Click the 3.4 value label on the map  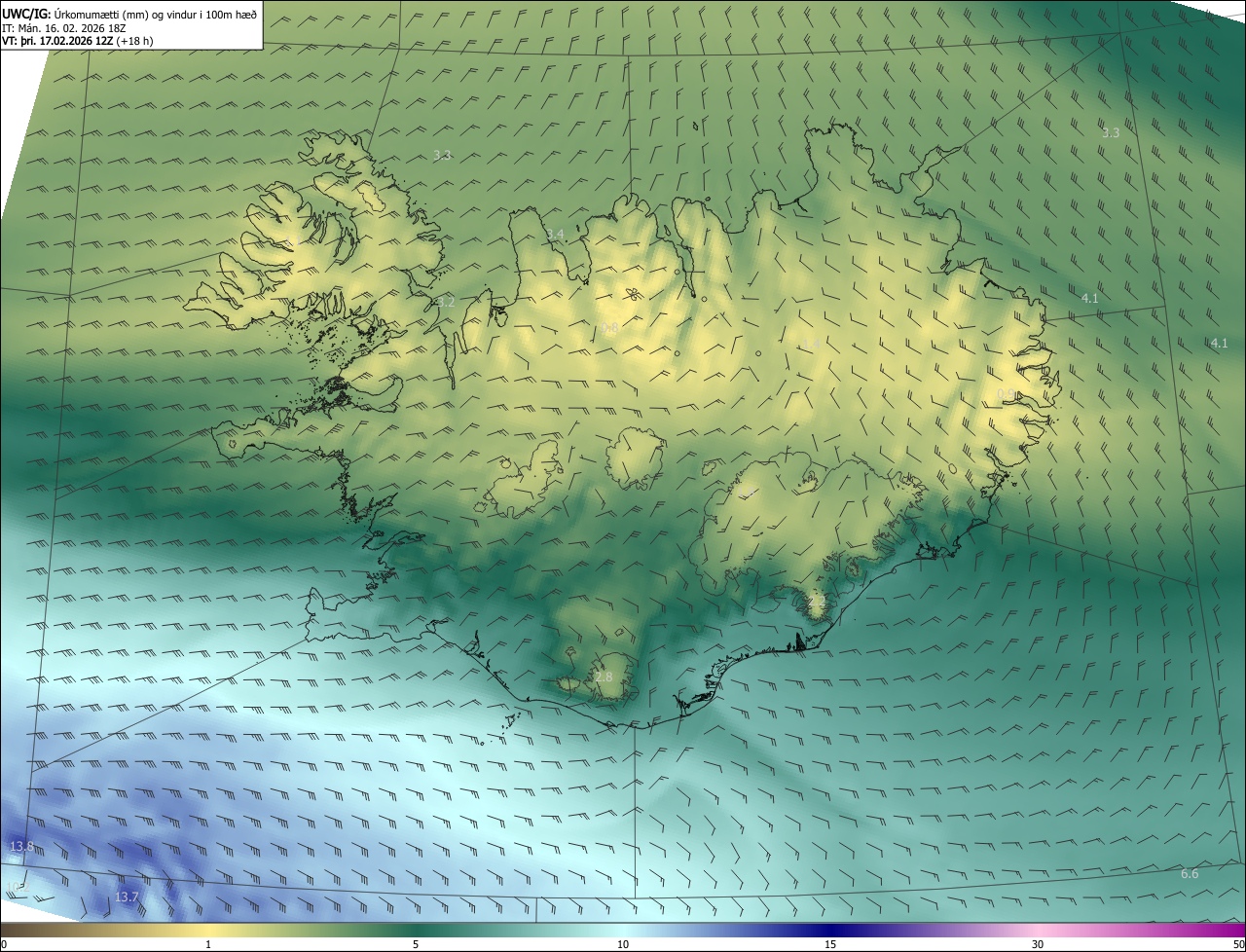pyautogui.click(x=555, y=235)
